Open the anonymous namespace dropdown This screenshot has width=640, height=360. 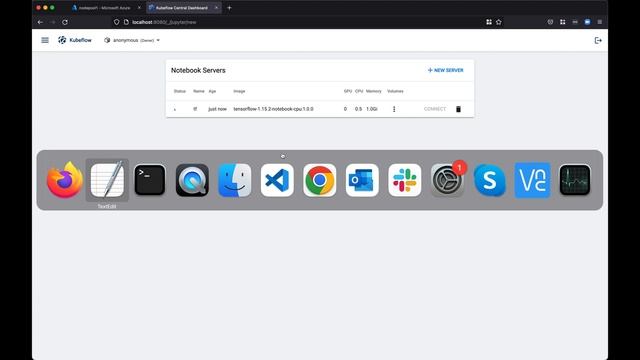[x=132, y=40]
